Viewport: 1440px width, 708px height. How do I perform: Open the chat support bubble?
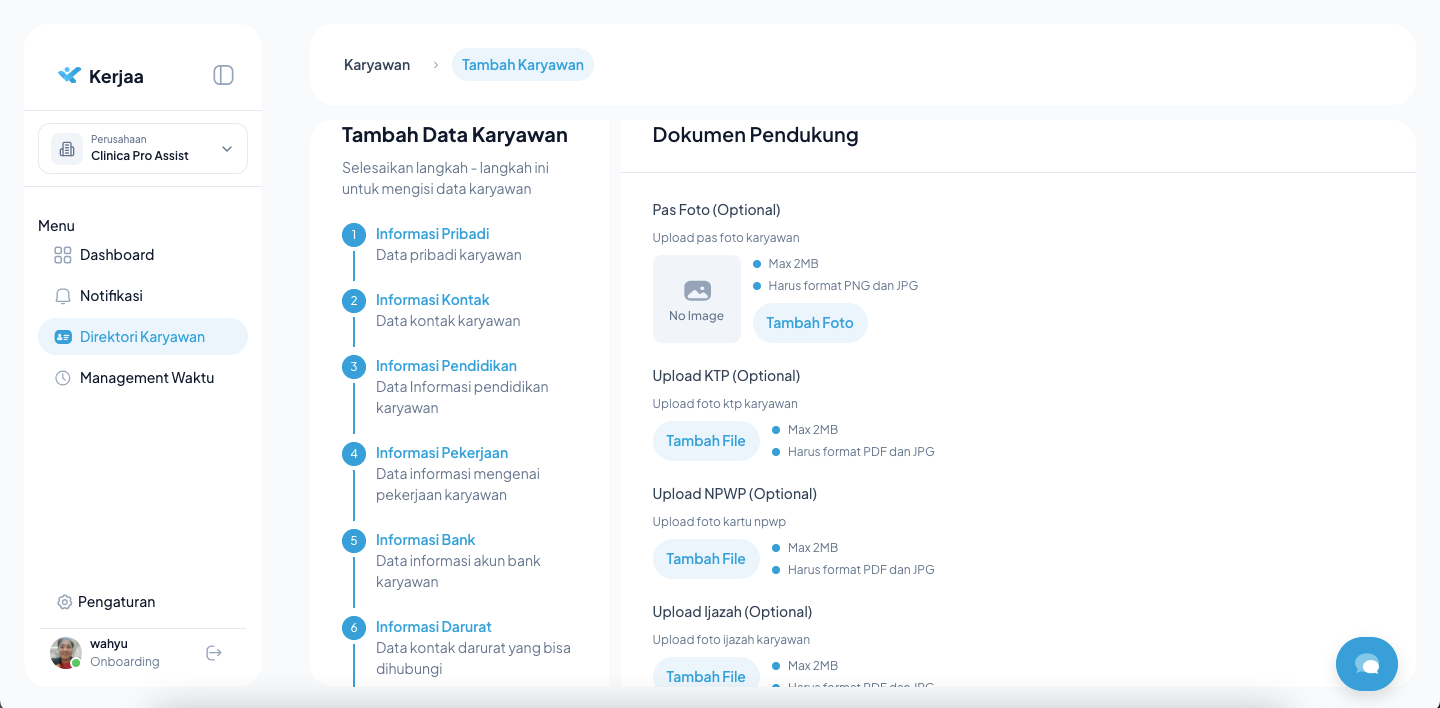[1366, 664]
